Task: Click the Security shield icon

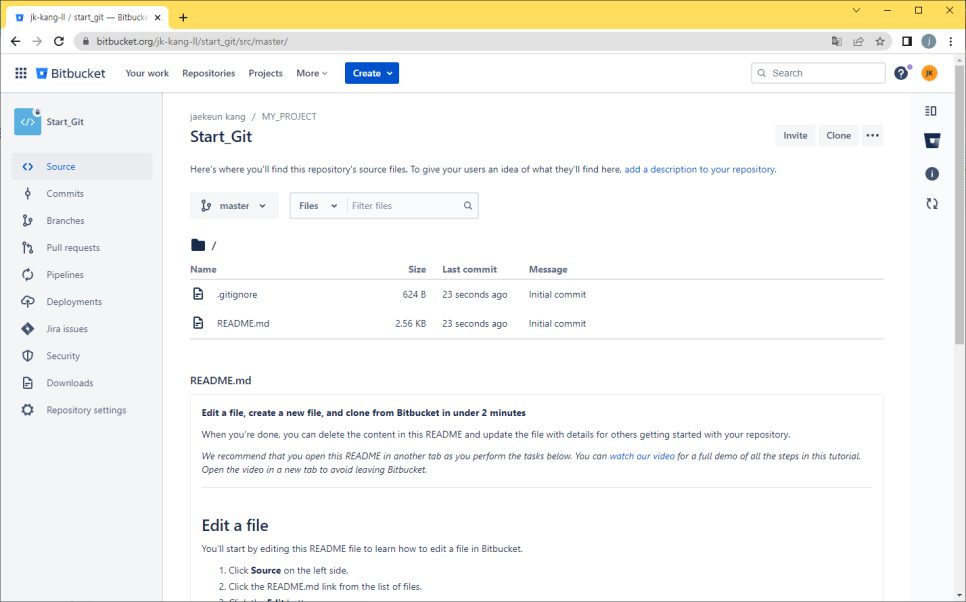Action: pyautogui.click(x=28, y=356)
